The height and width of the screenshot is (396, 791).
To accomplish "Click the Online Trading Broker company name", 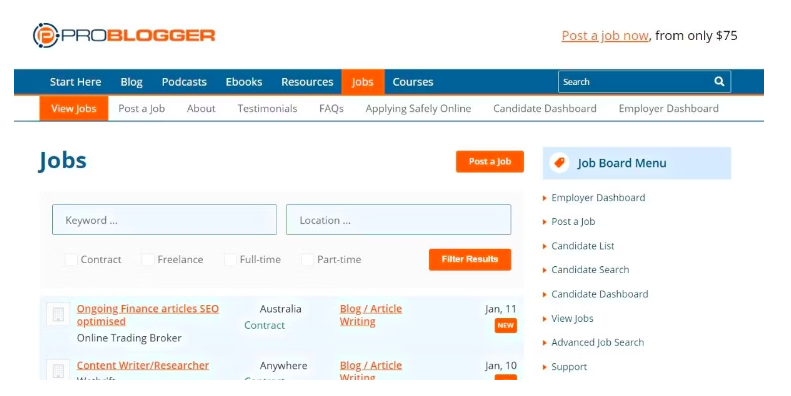I will tap(129, 338).
